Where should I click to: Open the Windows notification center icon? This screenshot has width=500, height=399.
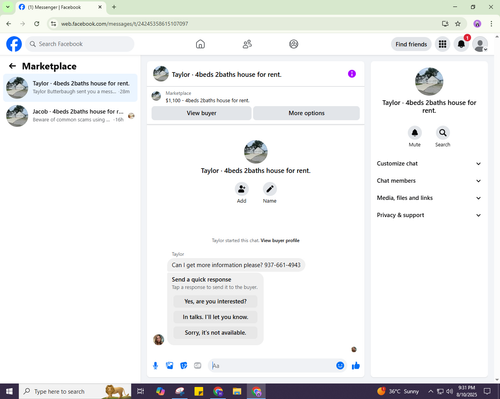click(x=487, y=391)
